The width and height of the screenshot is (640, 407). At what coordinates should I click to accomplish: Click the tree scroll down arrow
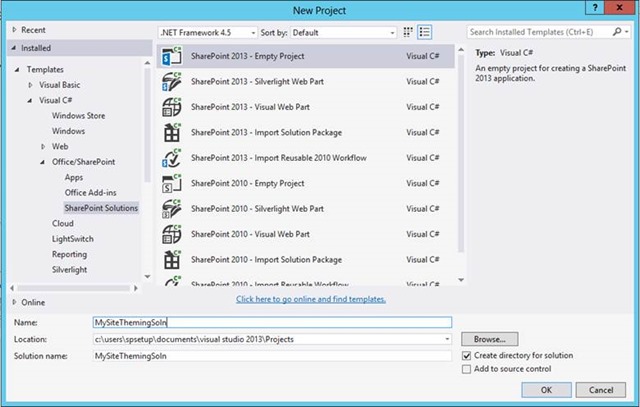pyautogui.click(x=147, y=277)
